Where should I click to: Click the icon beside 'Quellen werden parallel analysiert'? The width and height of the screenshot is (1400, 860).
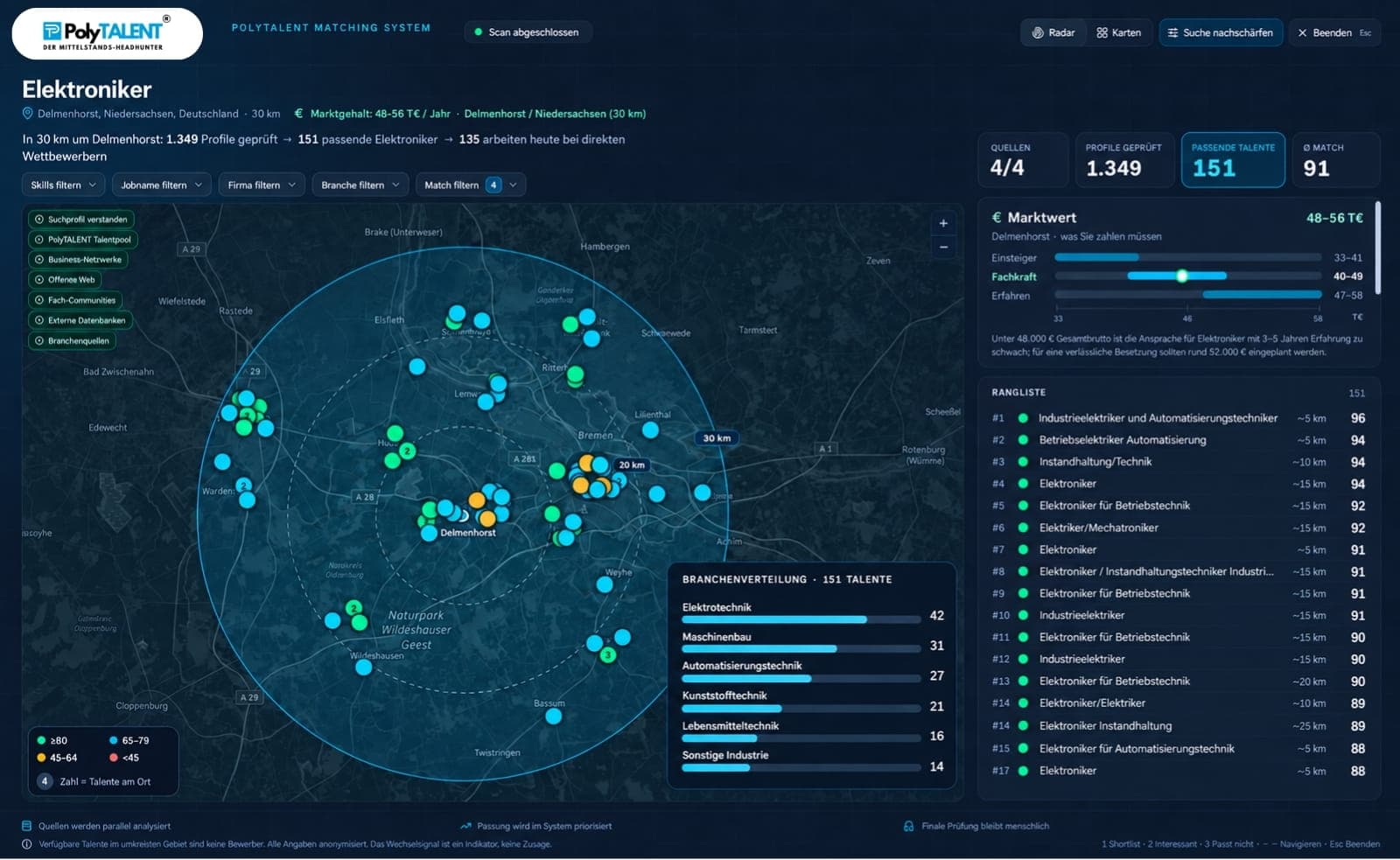tap(27, 826)
